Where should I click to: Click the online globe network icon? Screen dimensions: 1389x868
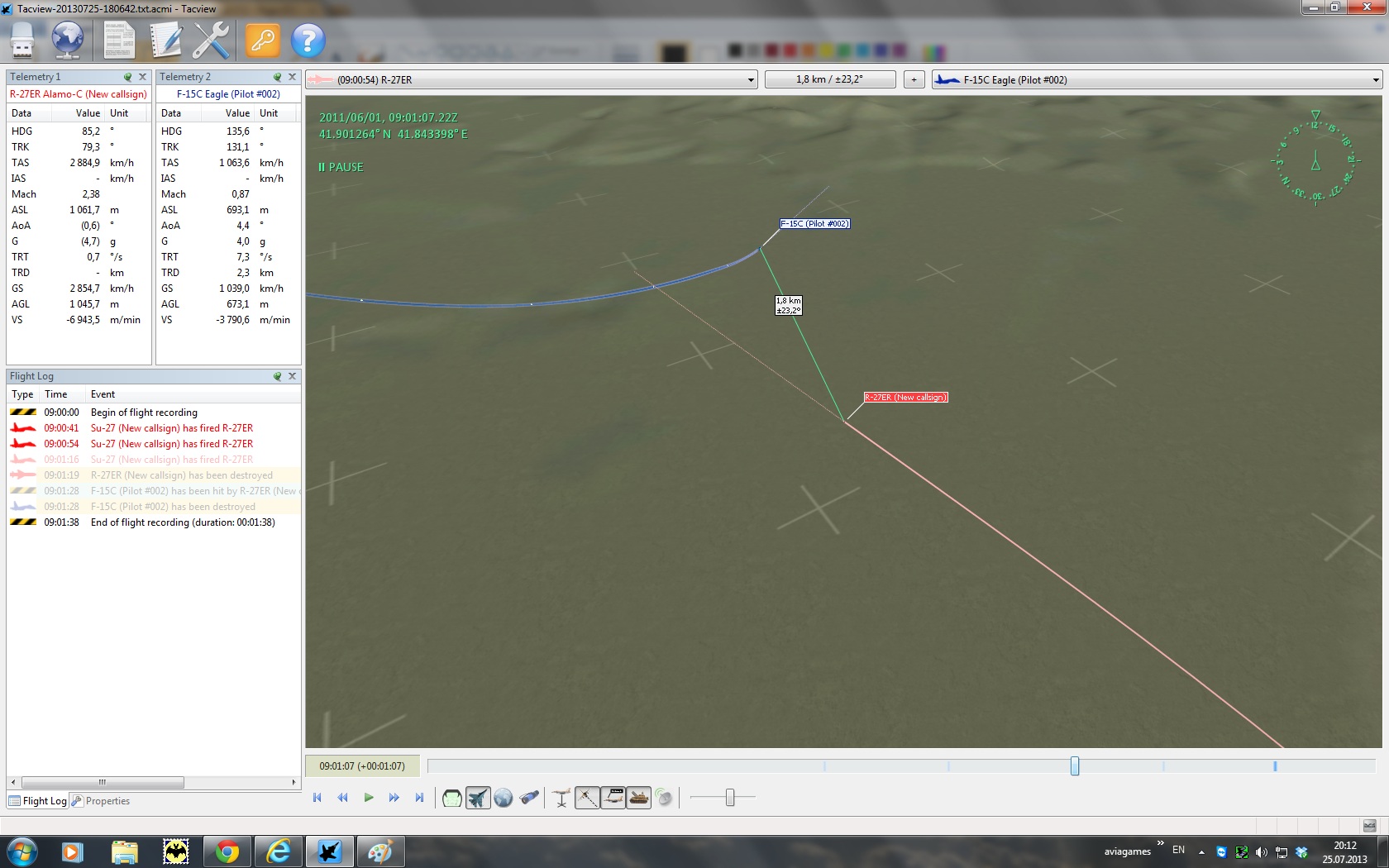[x=68, y=41]
